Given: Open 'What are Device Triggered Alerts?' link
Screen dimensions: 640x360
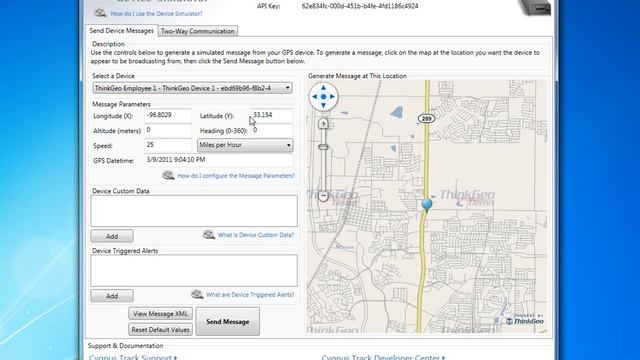Looking at the screenshot, I should 250,295.
